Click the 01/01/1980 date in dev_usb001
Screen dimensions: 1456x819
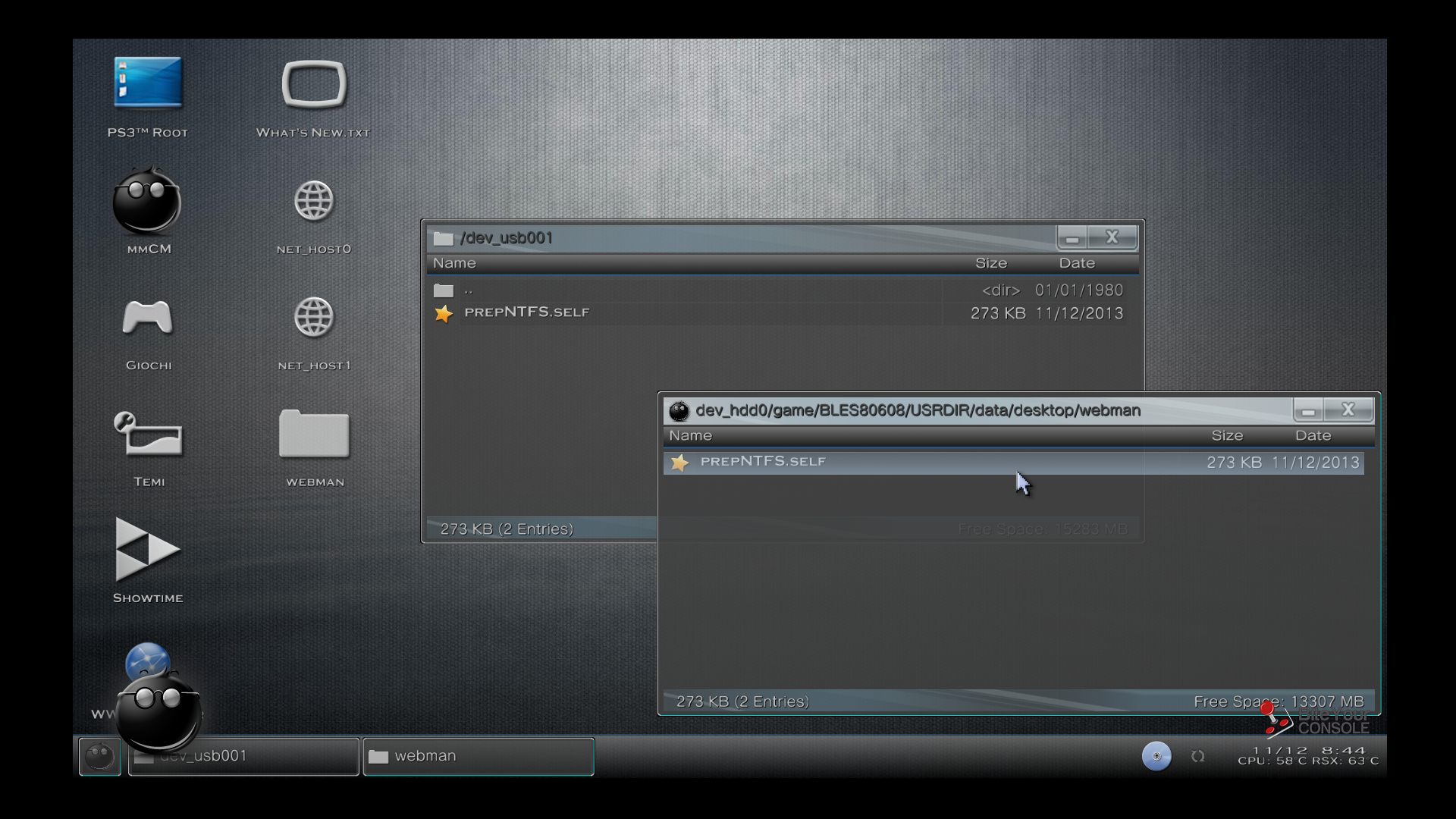point(1079,290)
